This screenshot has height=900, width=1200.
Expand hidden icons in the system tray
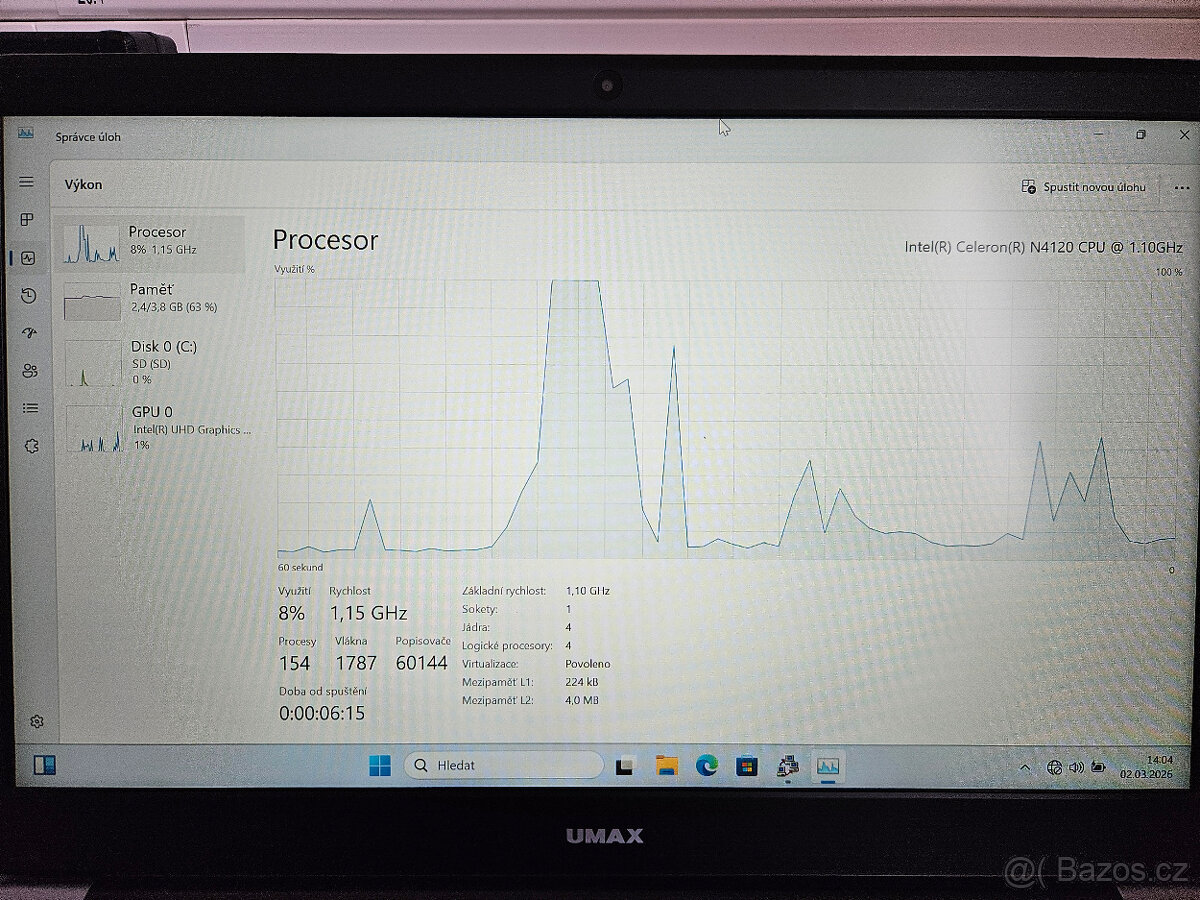pos(1023,767)
